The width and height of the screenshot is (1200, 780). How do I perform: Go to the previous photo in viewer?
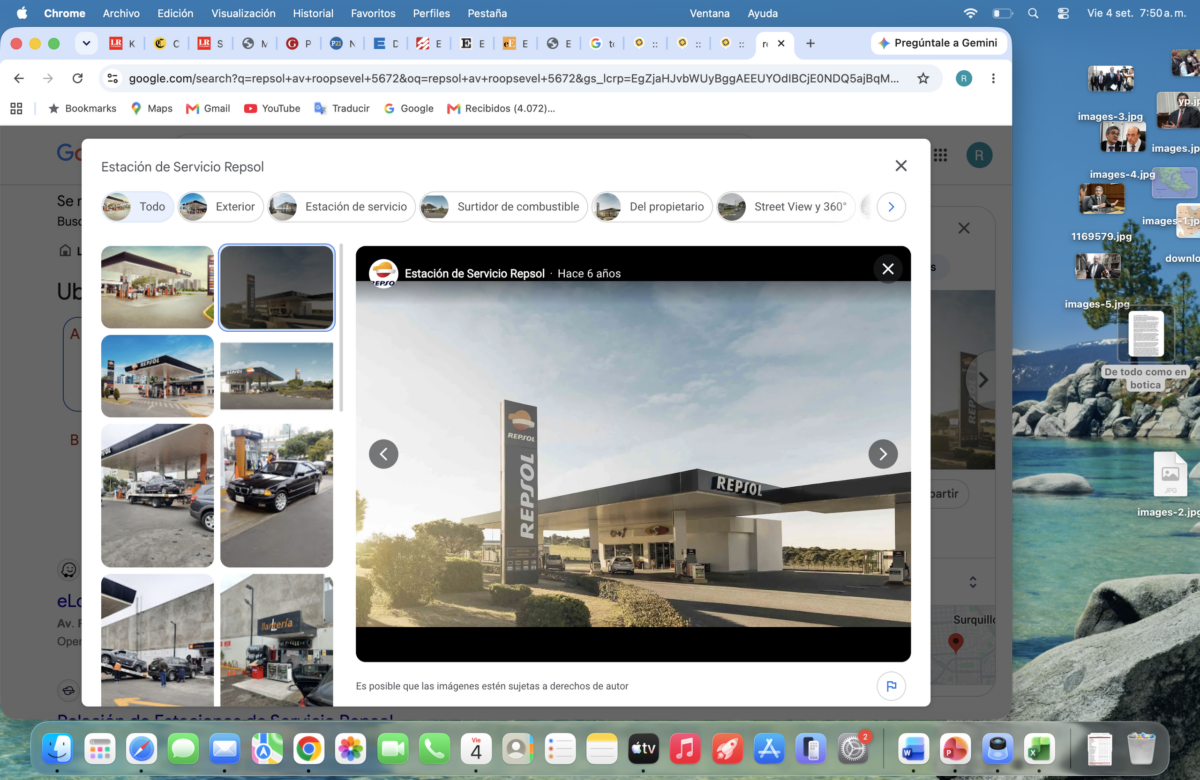pyautogui.click(x=384, y=454)
